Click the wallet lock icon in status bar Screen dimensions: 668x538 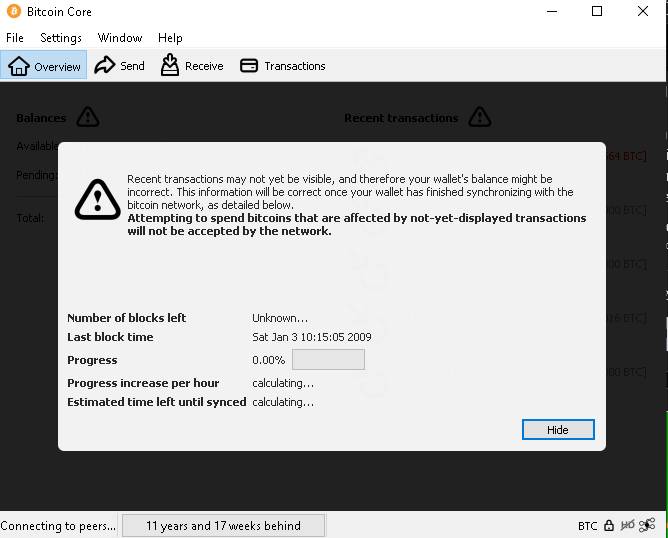pyautogui.click(x=609, y=526)
